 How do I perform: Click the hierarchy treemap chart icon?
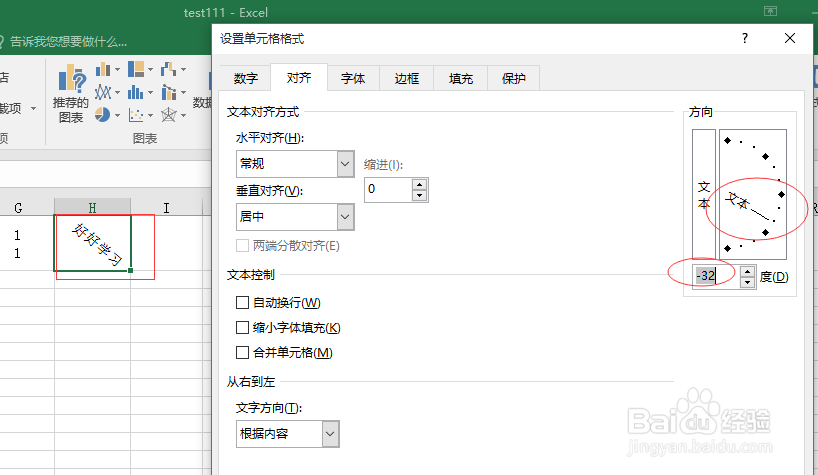coord(136,69)
